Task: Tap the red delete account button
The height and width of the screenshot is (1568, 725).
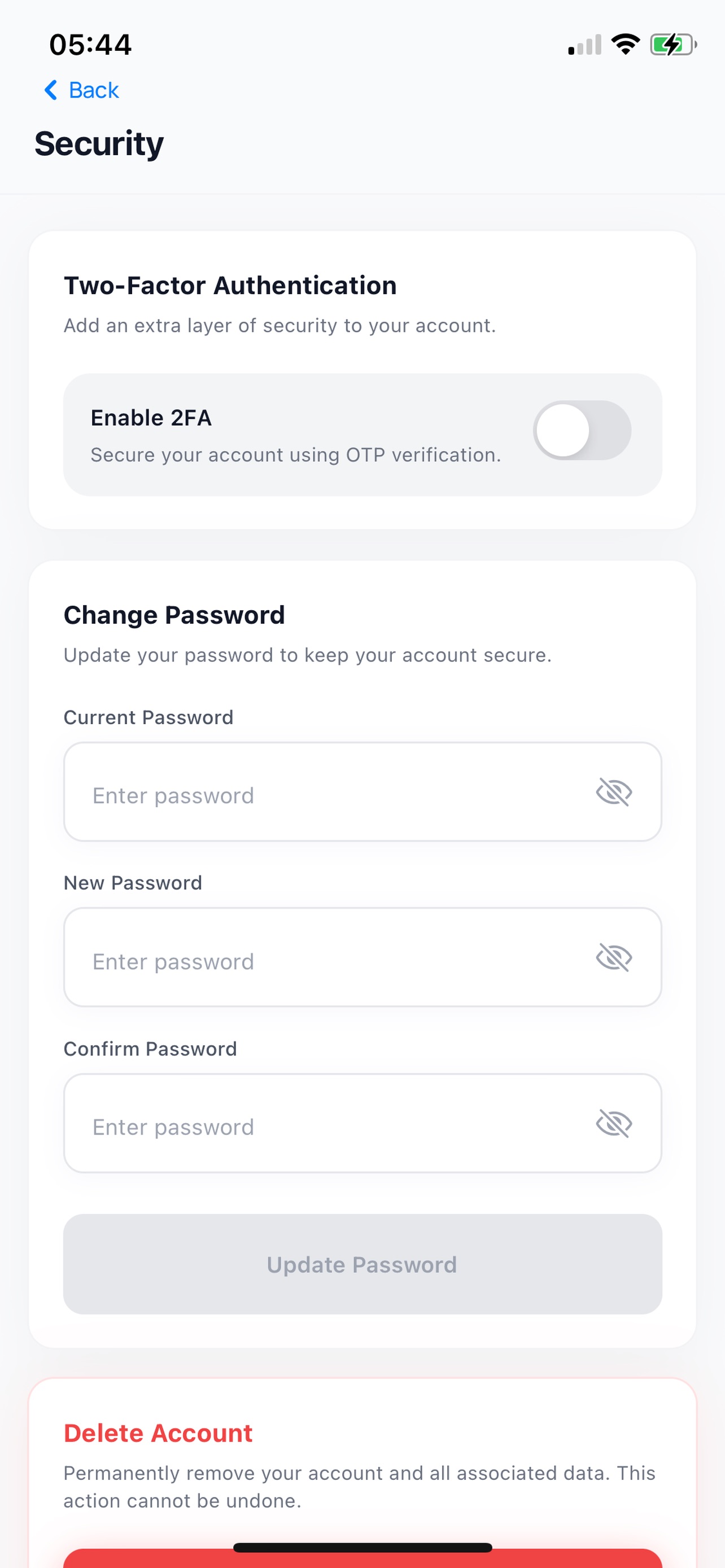Action: 362,1560
